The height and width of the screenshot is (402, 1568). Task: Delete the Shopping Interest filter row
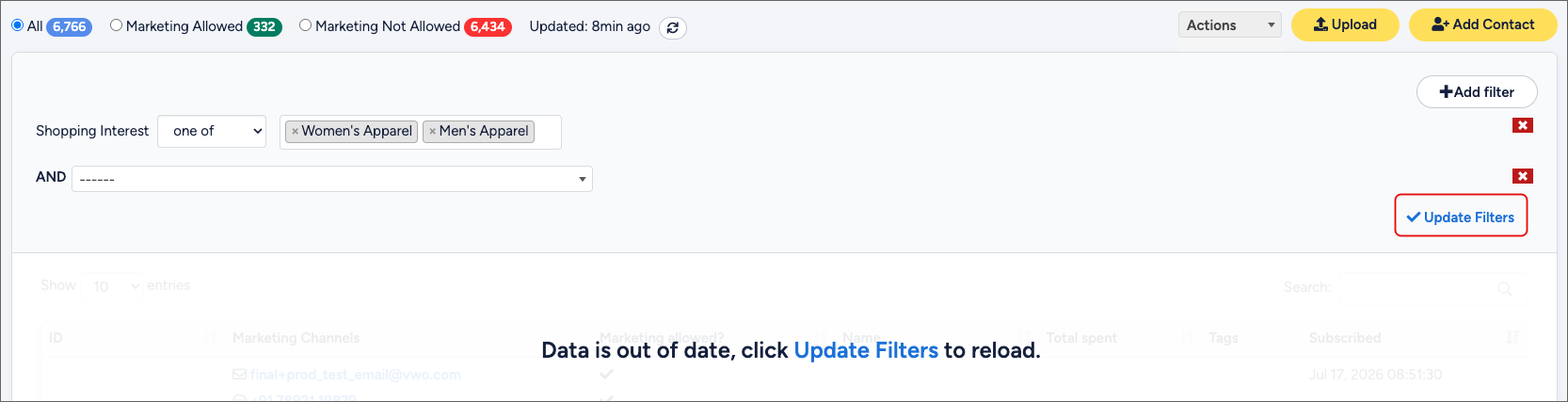coord(1523,125)
